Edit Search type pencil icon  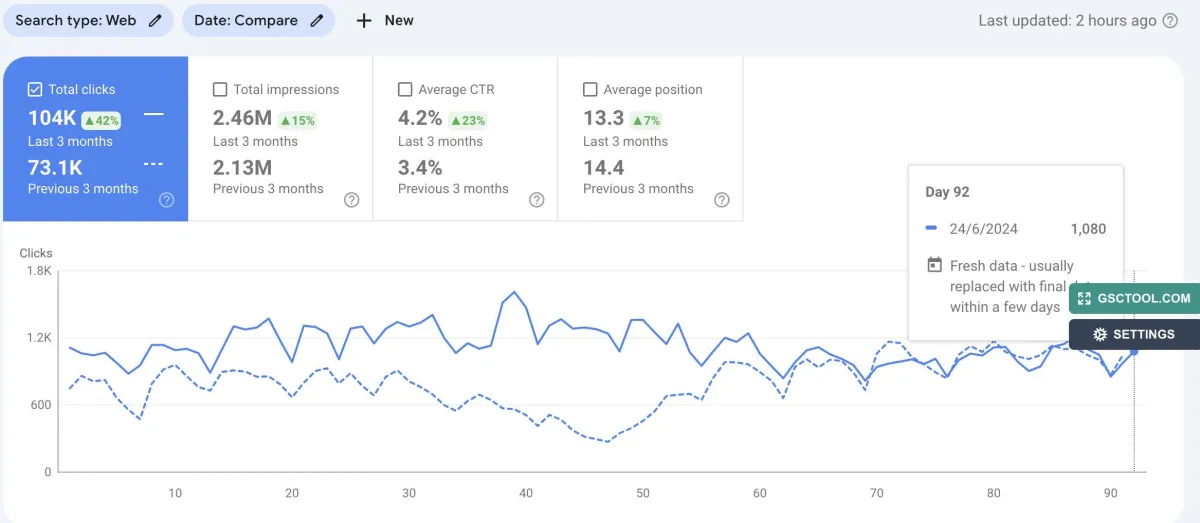(x=155, y=20)
